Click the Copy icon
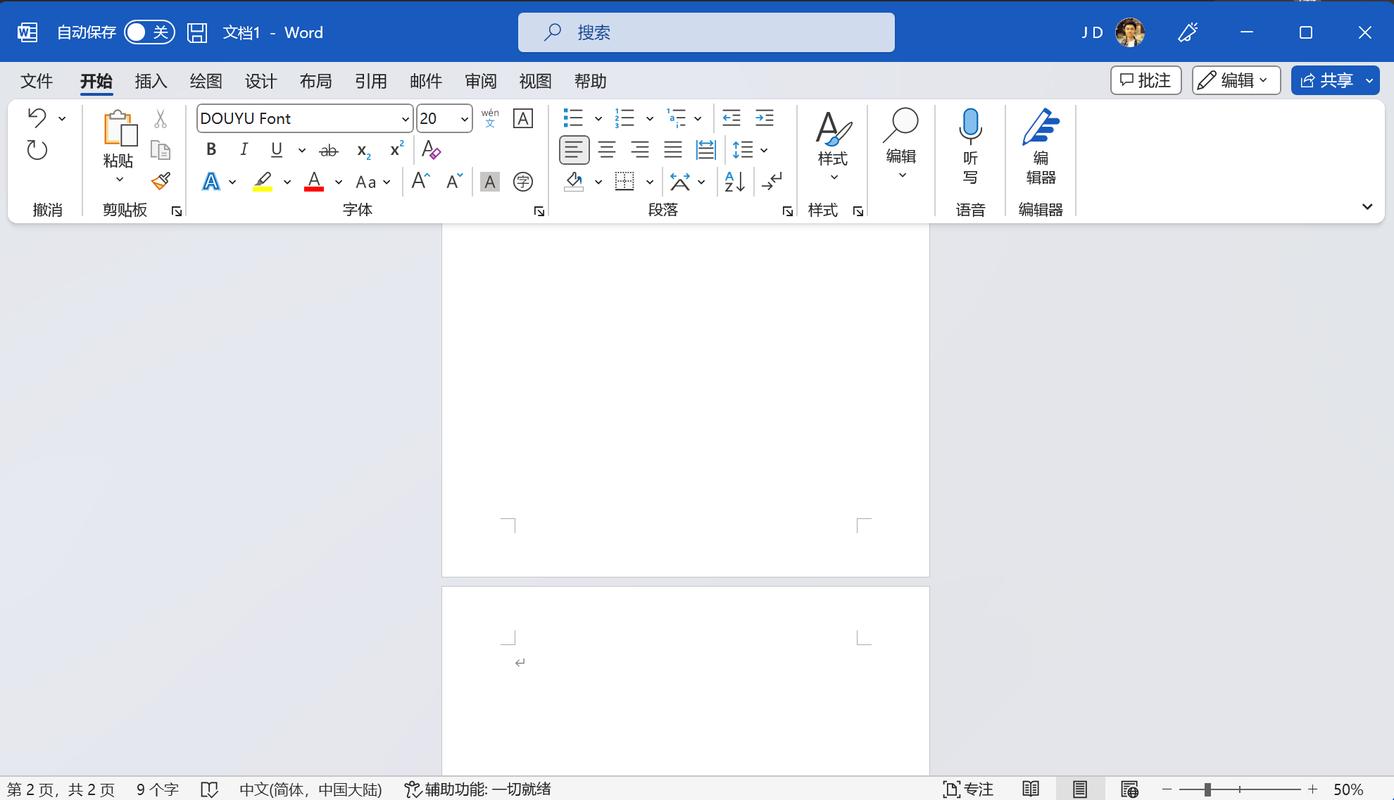The image size is (1394, 800). (x=160, y=150)
